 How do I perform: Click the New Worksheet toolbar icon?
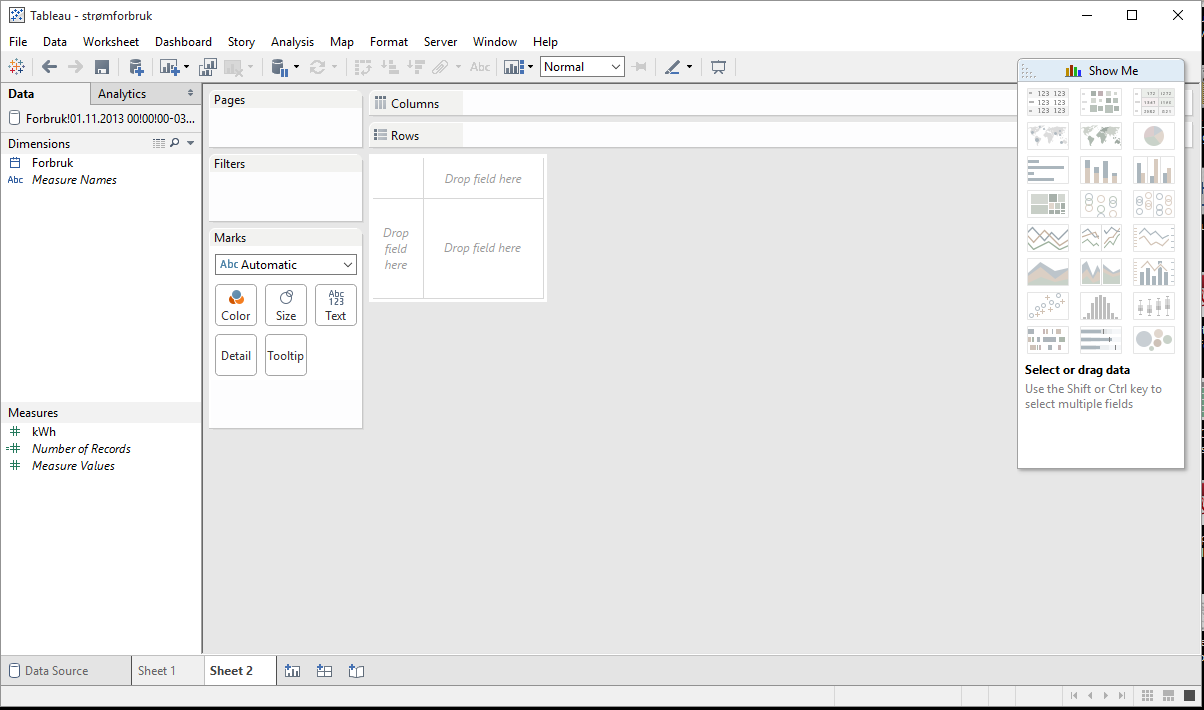point(168,67)
